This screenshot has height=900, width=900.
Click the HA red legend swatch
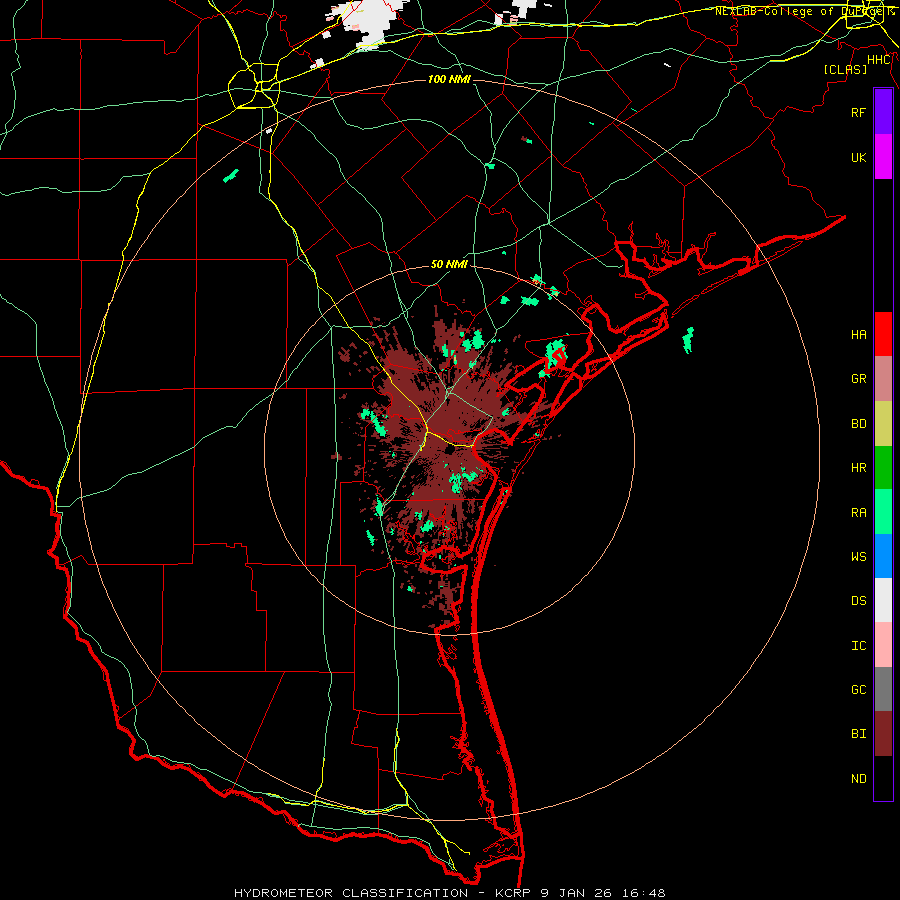point(883,334)
